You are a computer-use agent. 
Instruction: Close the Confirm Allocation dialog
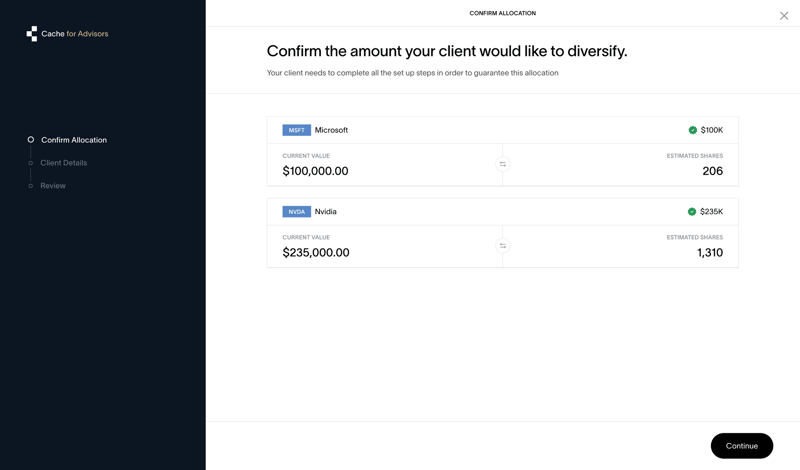784,16
